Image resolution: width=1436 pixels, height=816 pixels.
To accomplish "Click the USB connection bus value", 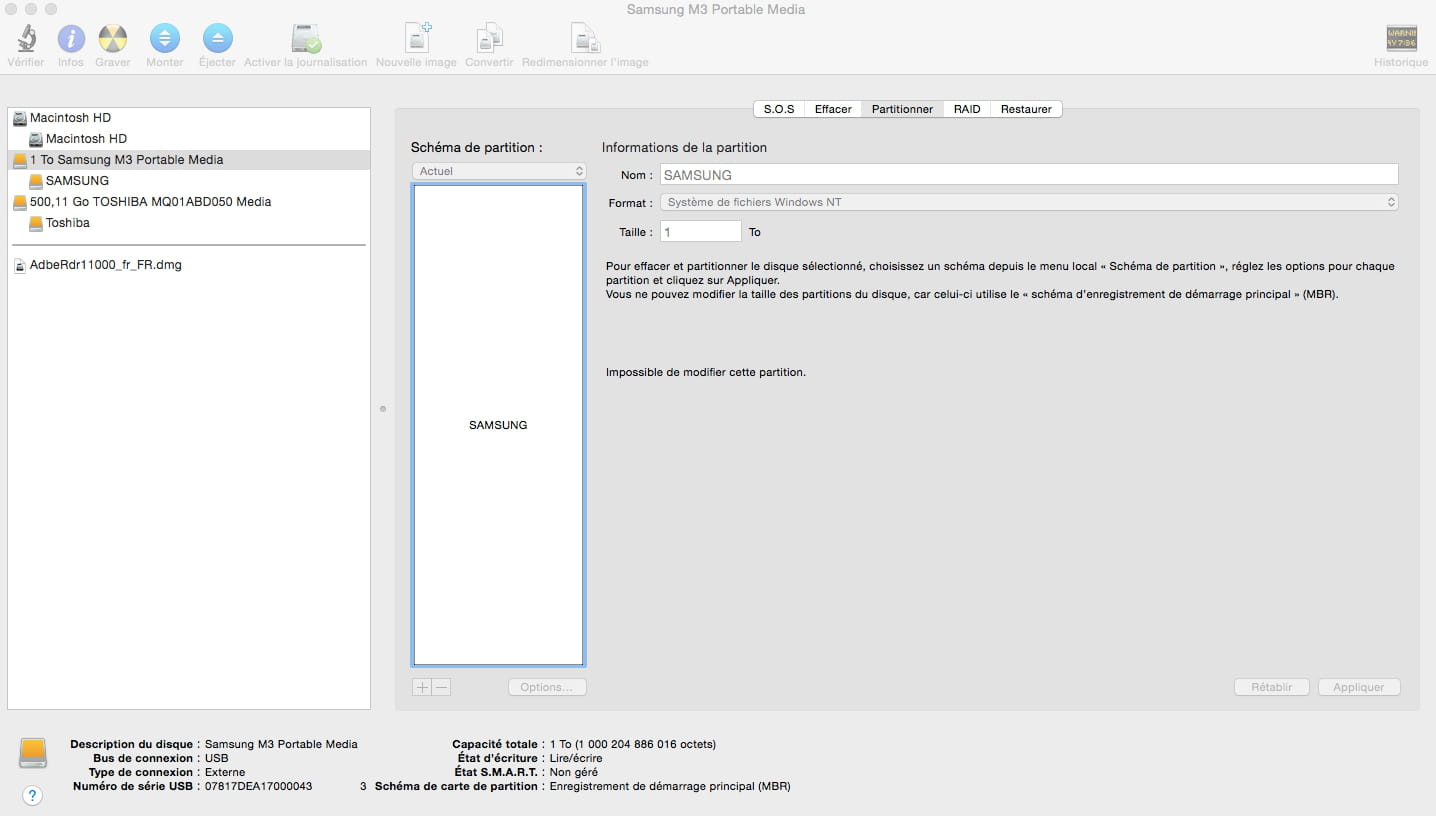I will pos(216,758).
